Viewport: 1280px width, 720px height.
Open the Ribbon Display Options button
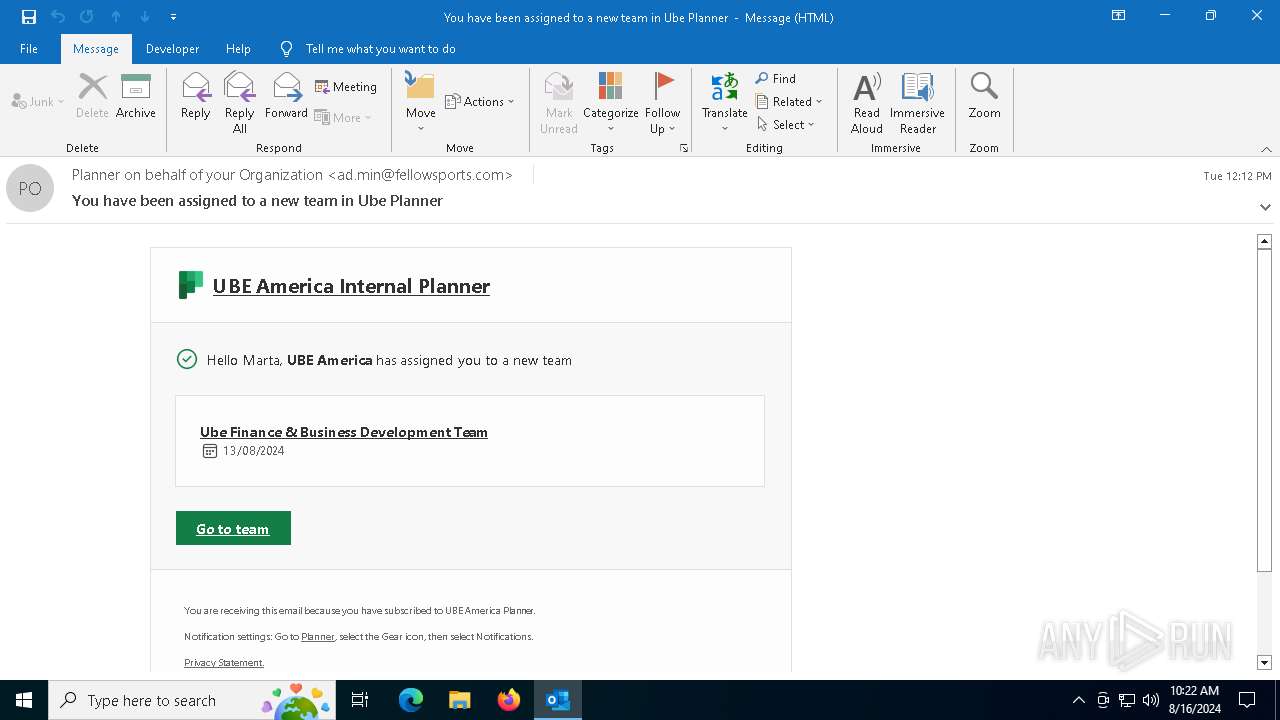tap(1119, 16)
